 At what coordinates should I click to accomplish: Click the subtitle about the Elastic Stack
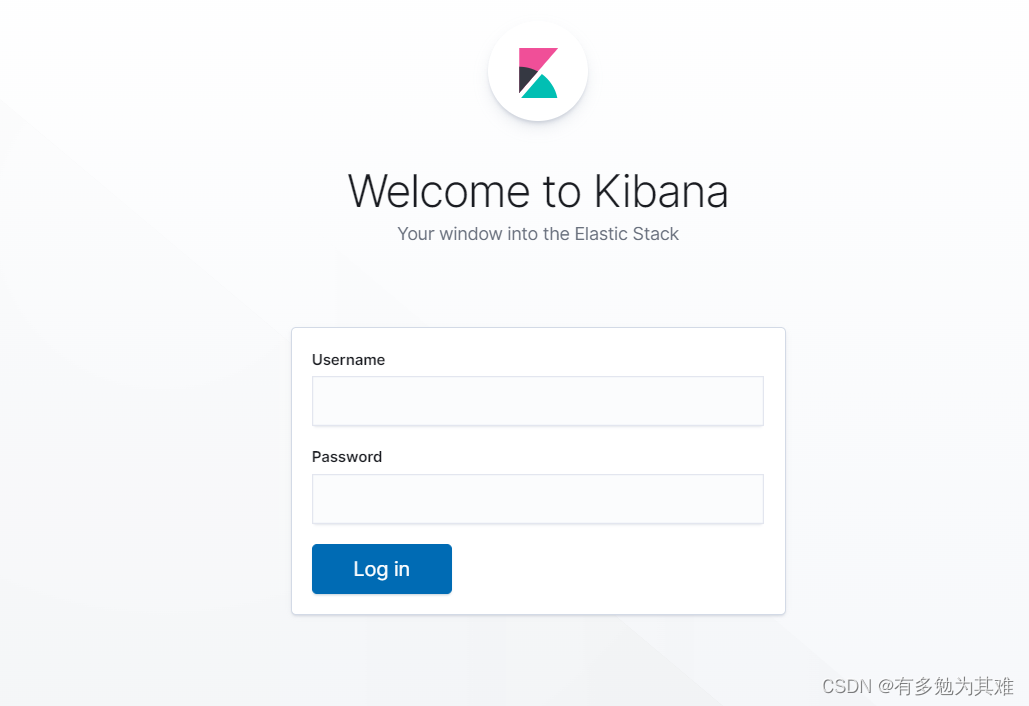tap(538, 234)
